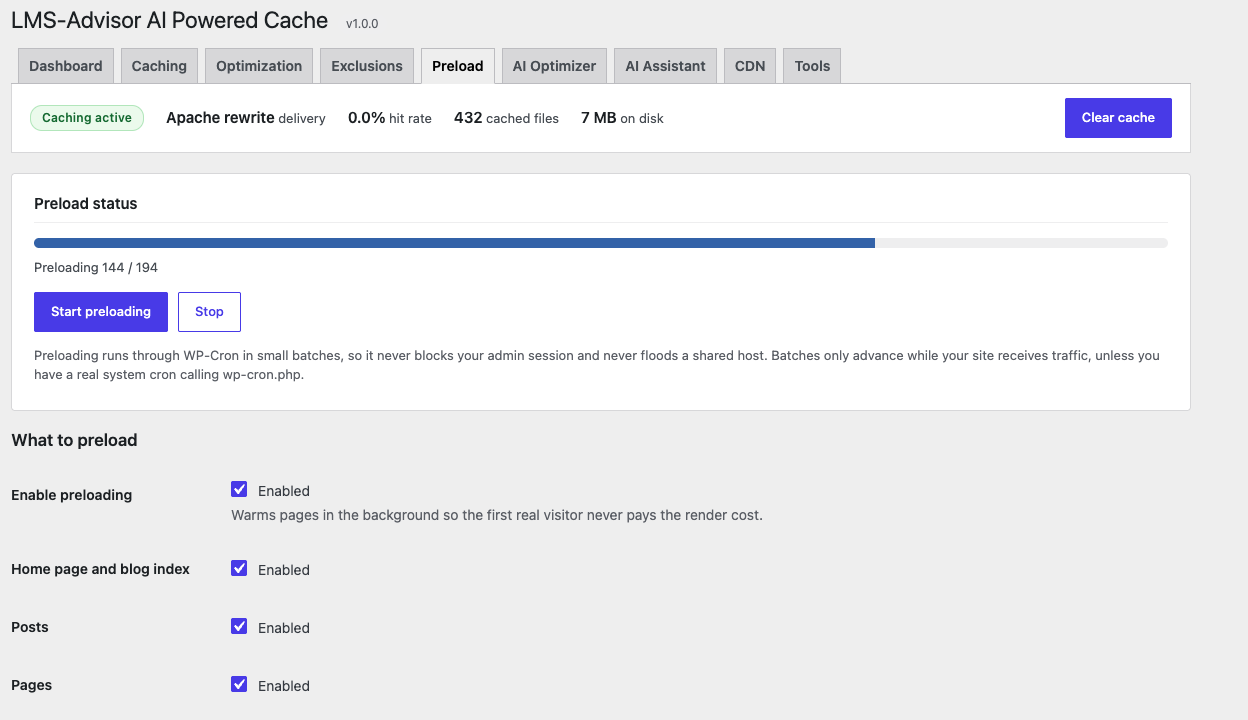This screenshot has width=1248, height=720.
Task: Open the Dashboard tab
Action: (66, 66)
